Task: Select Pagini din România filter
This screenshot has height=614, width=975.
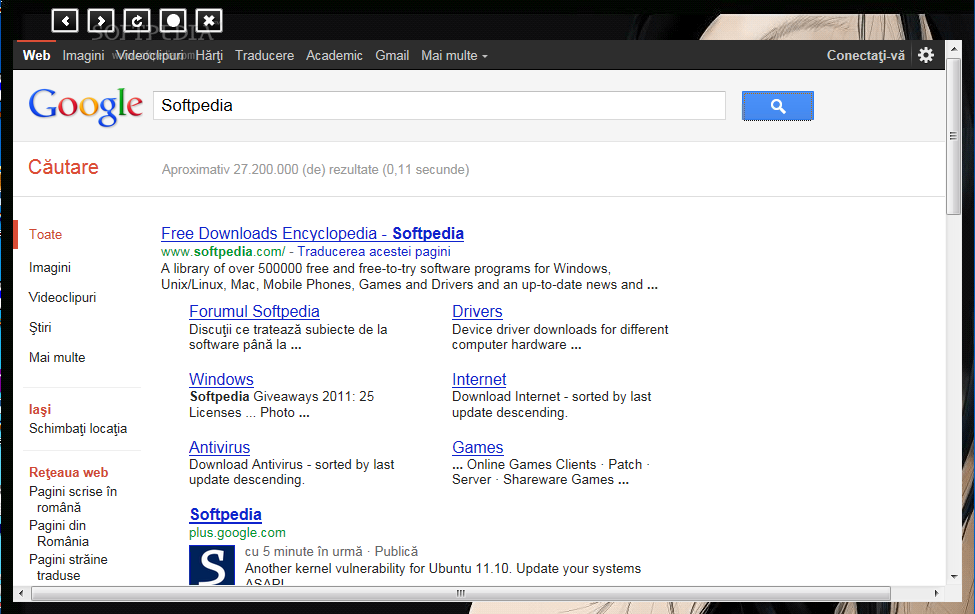Action: tap(59, 533)
